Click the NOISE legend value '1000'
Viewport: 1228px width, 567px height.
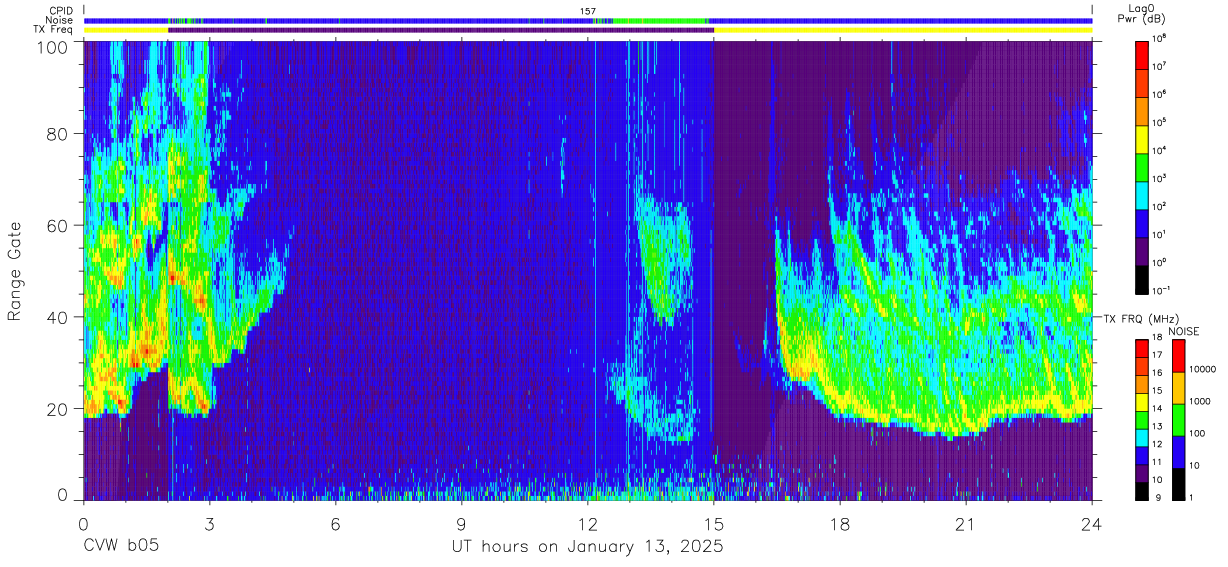(1199, 400)
